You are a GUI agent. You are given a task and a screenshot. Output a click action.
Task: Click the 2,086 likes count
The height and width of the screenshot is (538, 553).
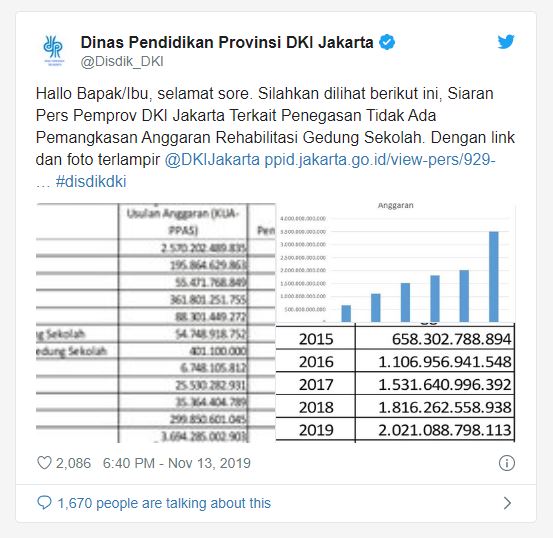click(73, 463)
